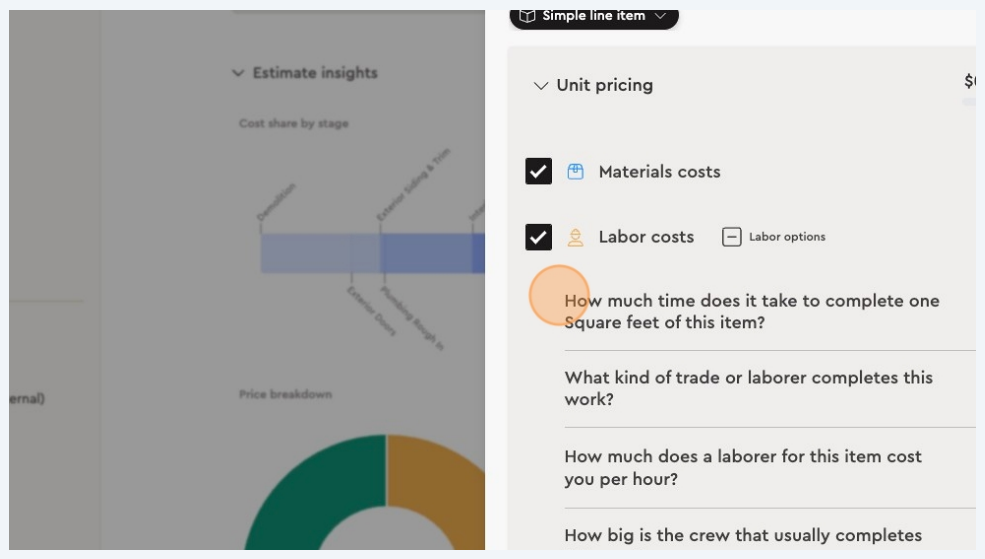Click the Labor options minus icon
The height and width of the screenshot is (559, 985).
click(732, 237)
